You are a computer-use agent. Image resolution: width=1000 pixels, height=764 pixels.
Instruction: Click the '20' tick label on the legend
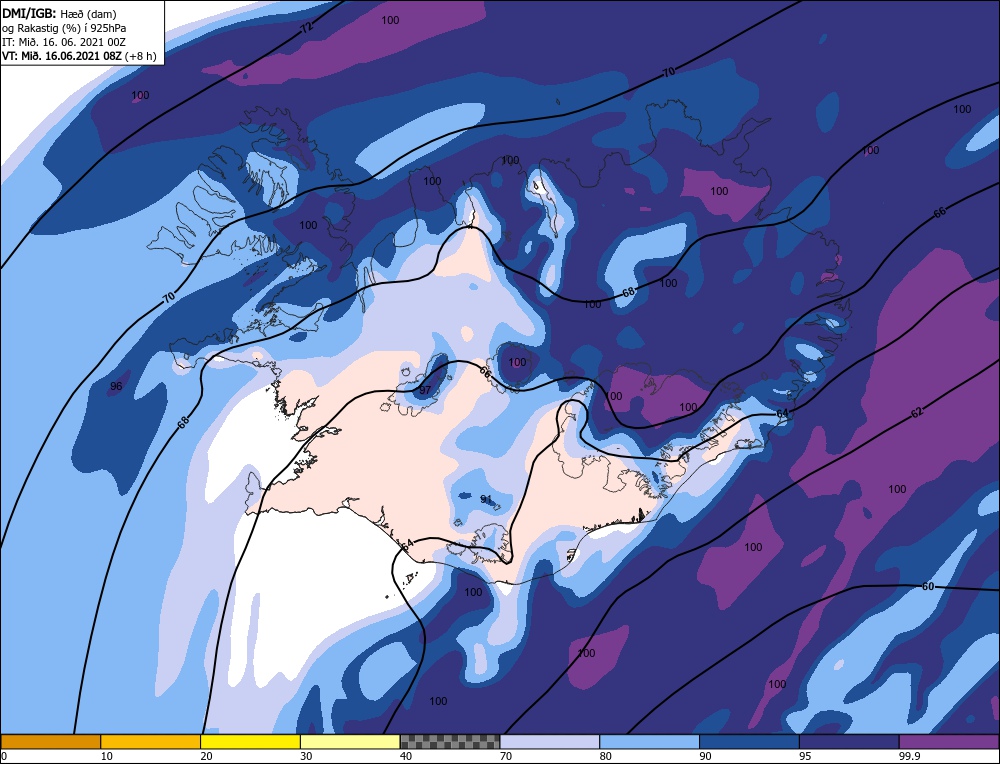coord(207,756)
